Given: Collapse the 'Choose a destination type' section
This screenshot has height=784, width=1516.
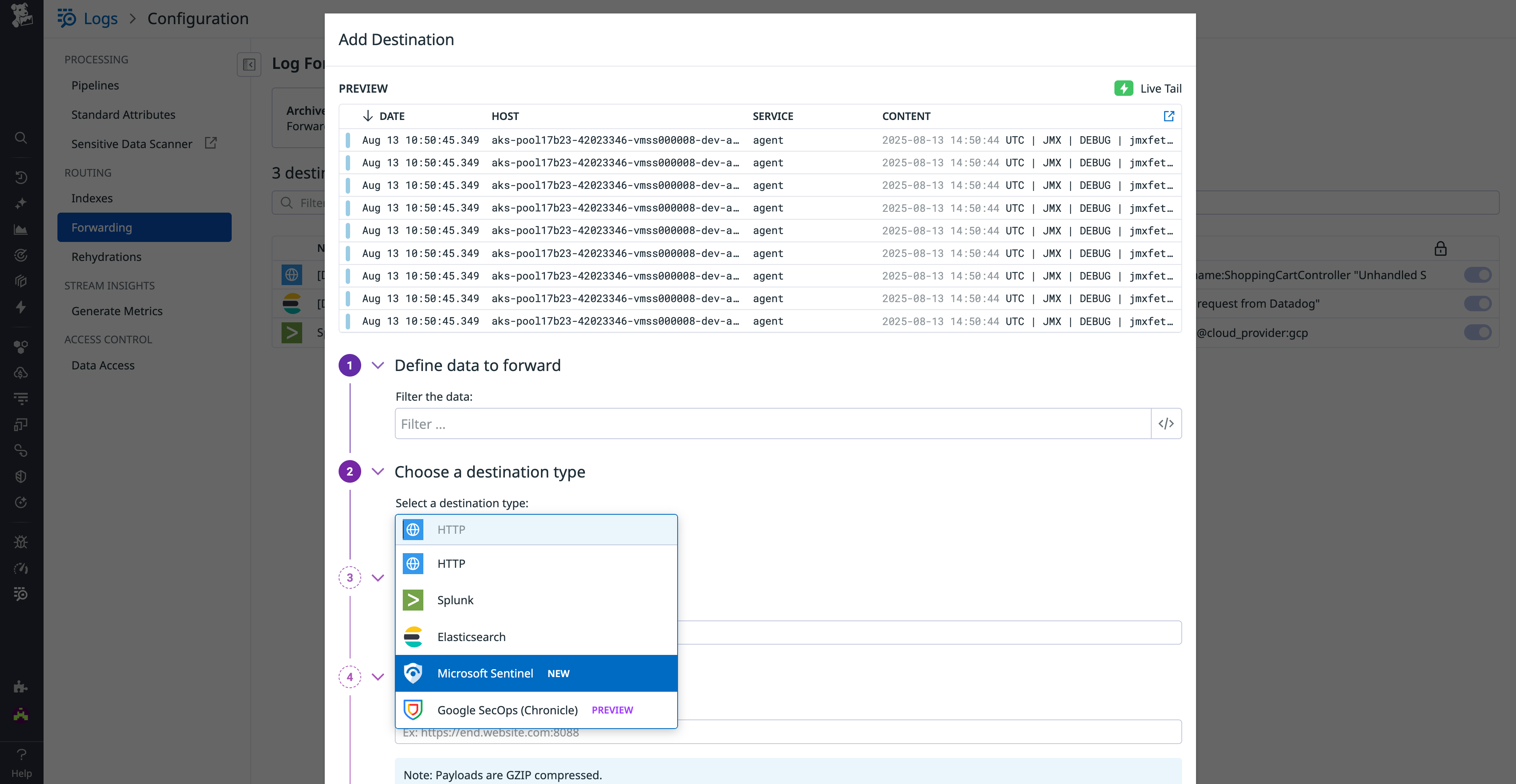Looking at the screenshot, I should pyautogui.click(x=378, y=471).
